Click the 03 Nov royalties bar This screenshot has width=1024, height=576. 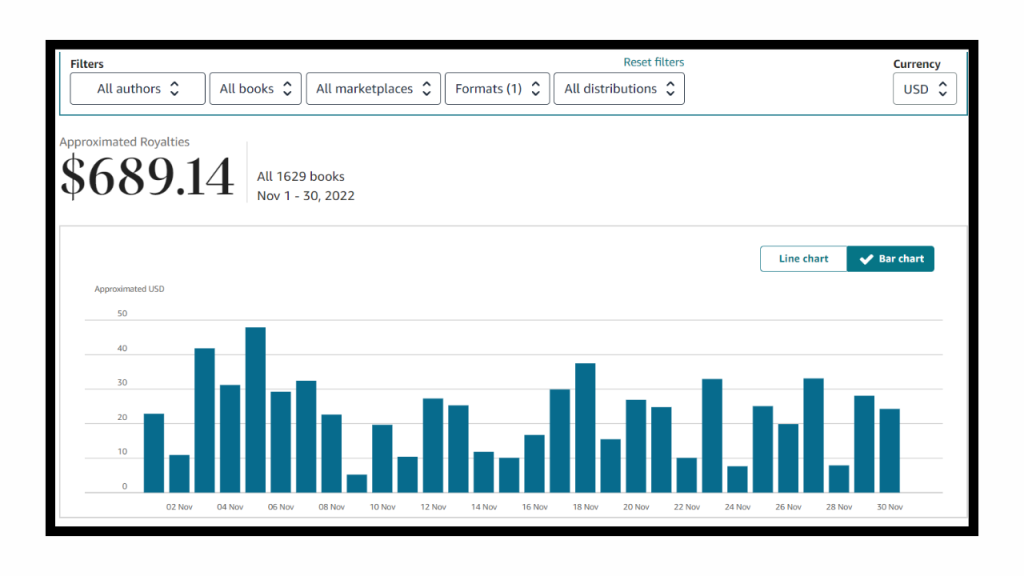(x=205, y=420)
